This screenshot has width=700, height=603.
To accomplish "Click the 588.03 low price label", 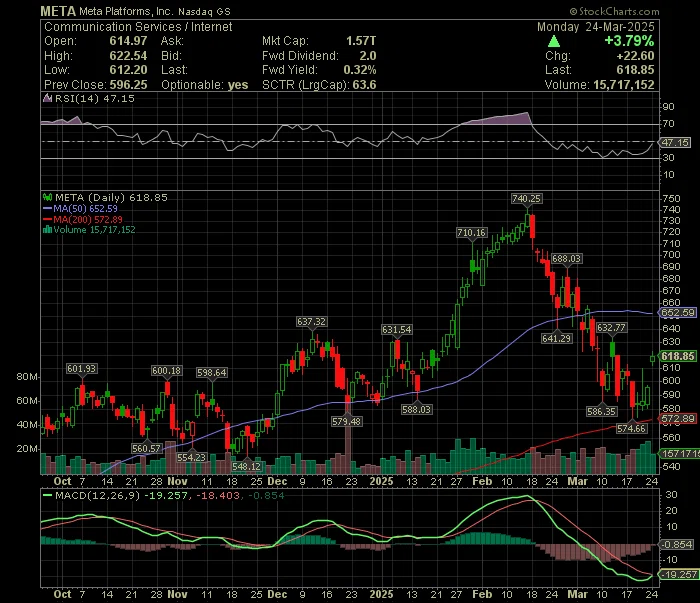I will [417, 409].
